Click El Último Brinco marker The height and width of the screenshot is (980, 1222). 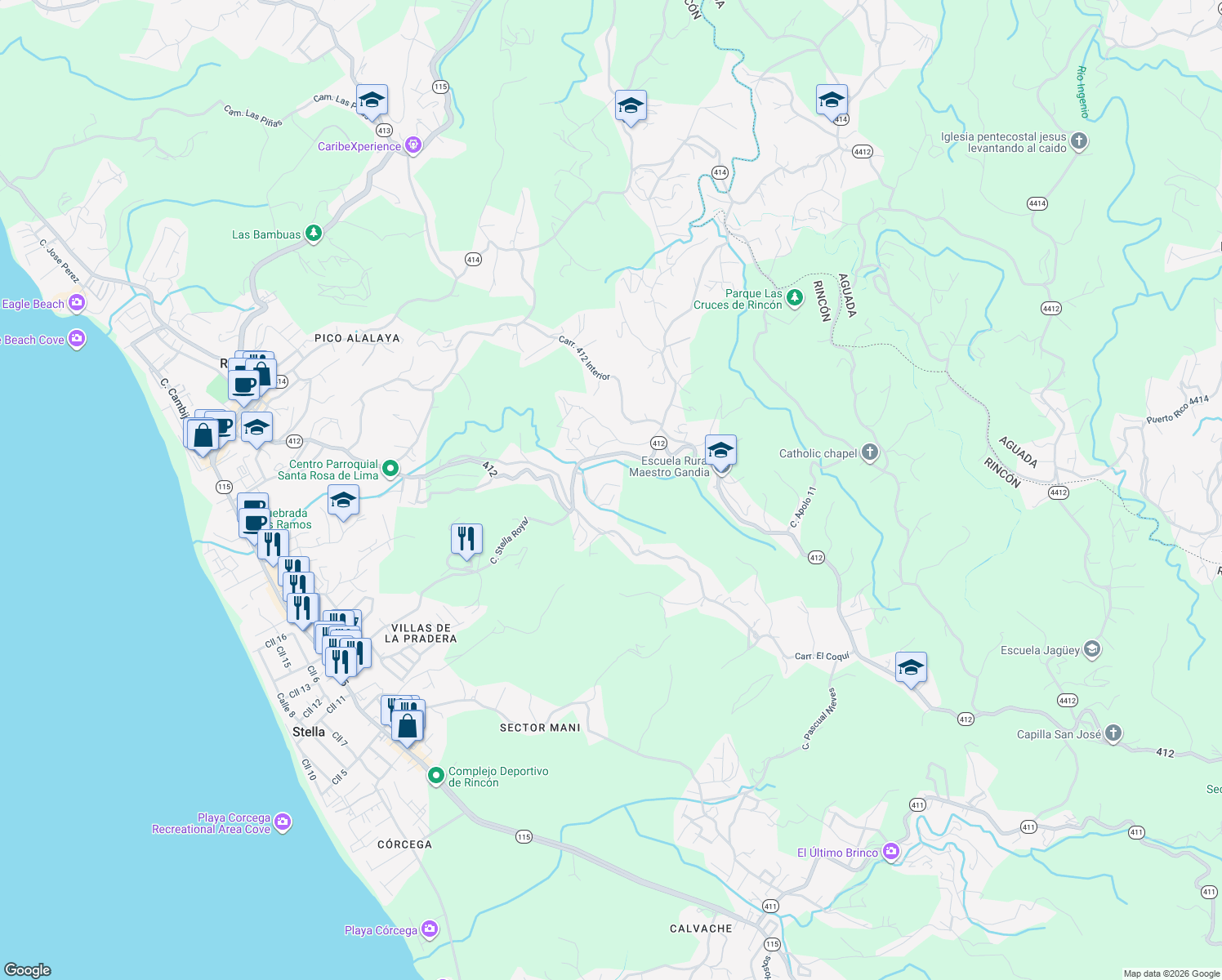coord(890,851)
